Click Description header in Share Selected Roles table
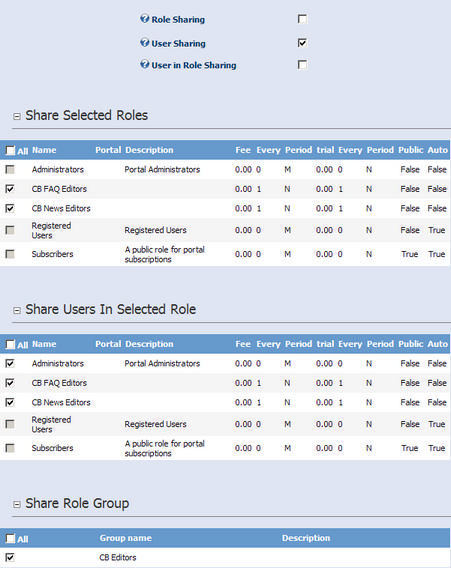Image resolution: width=451 pixels, height=568 pixels. click(149, 150)
